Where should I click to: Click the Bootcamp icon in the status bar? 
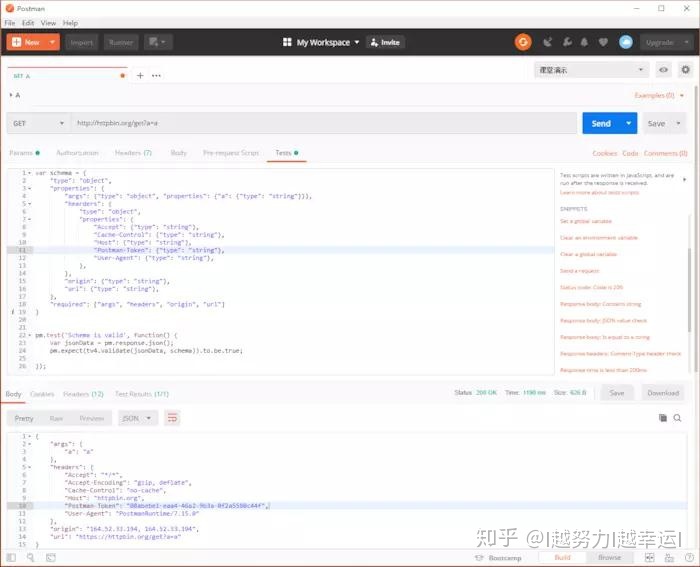(x=479, y=558)
